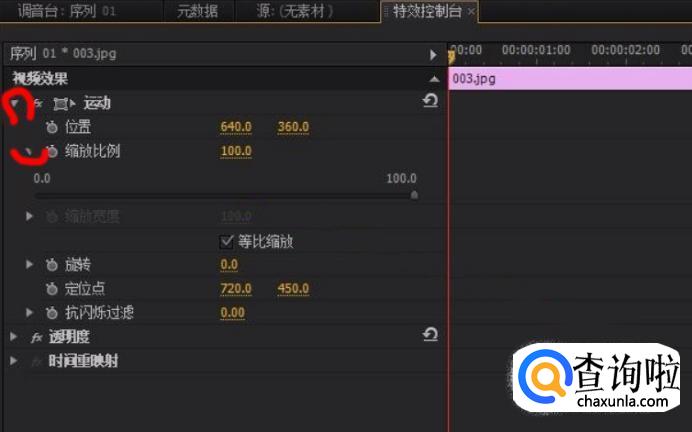The height and width of the screenshot is (432, 692).
Task: Toggle the 缩放比例 stopwatch keyframe icon
Action: coord(52,152)
